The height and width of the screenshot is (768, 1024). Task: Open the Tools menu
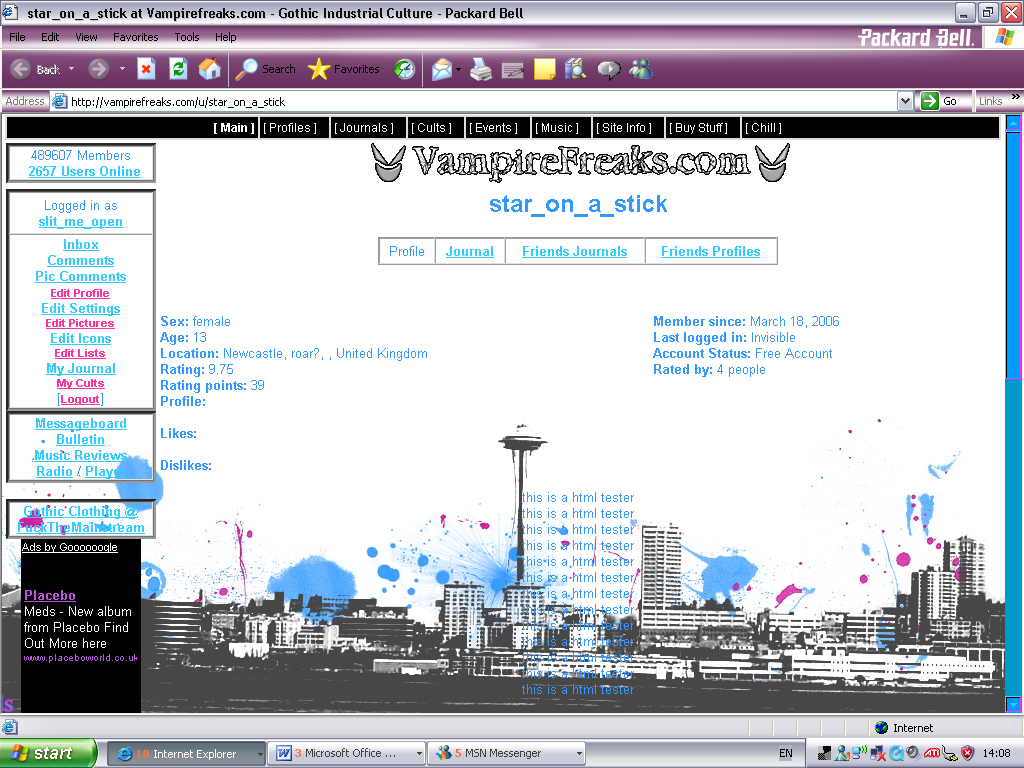point(186,37)
